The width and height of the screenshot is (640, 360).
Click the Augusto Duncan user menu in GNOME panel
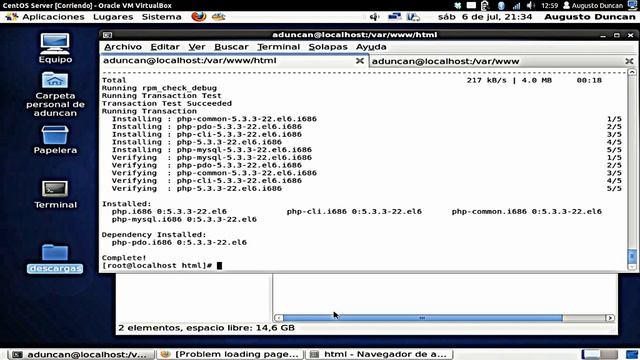click(x=590, y=17)
